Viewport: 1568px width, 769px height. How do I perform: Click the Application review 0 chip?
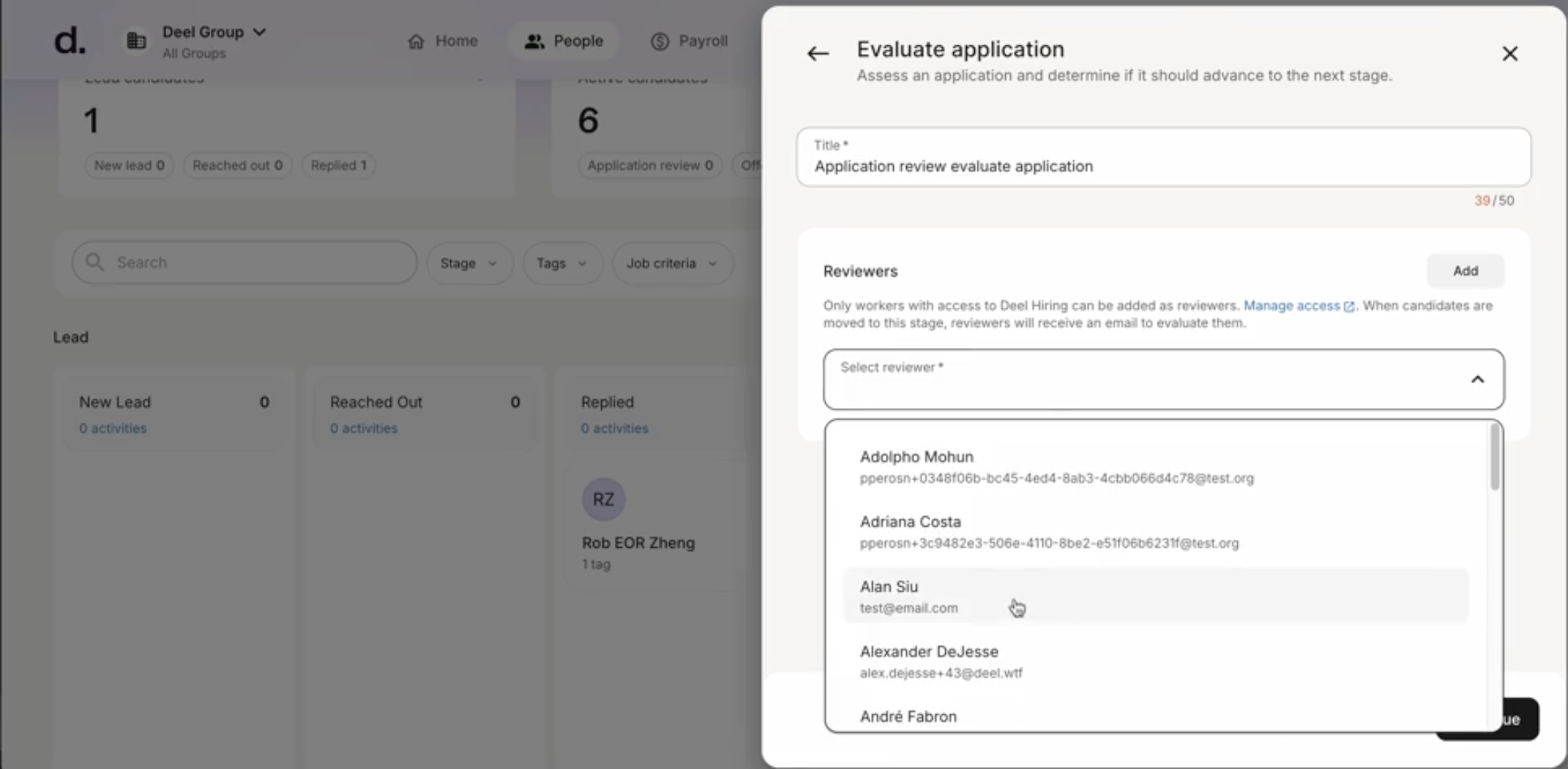650,166
